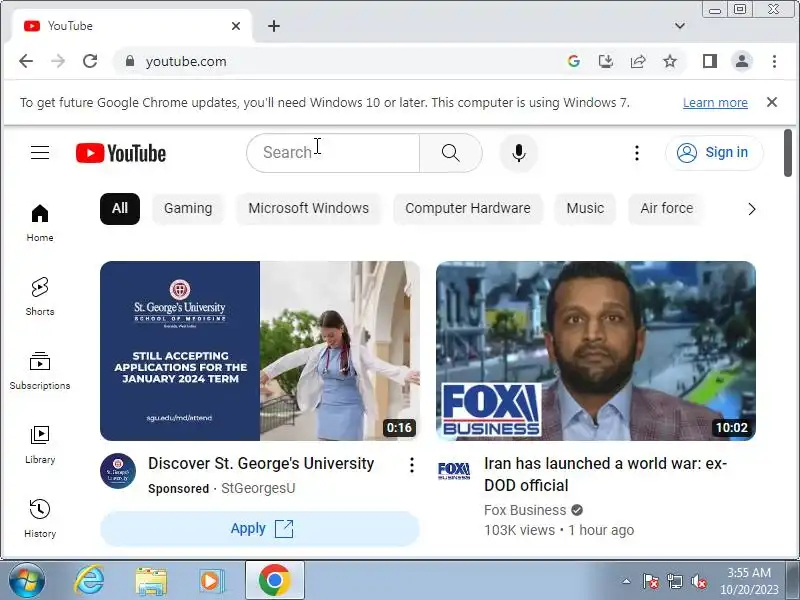Open Windows Media Player from taskbar
Image resolution: width=800 pixels, height=600 pixels.
[x=210, y=581]
